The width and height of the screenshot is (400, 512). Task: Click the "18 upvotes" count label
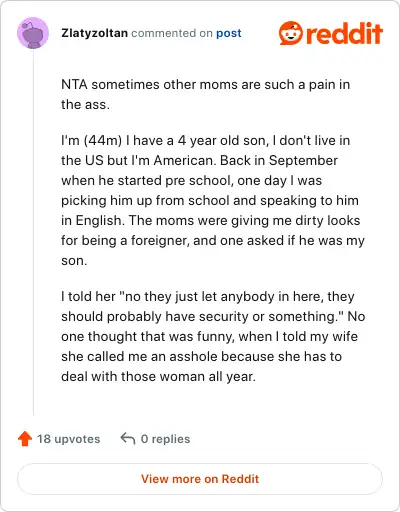coord(68,439)
